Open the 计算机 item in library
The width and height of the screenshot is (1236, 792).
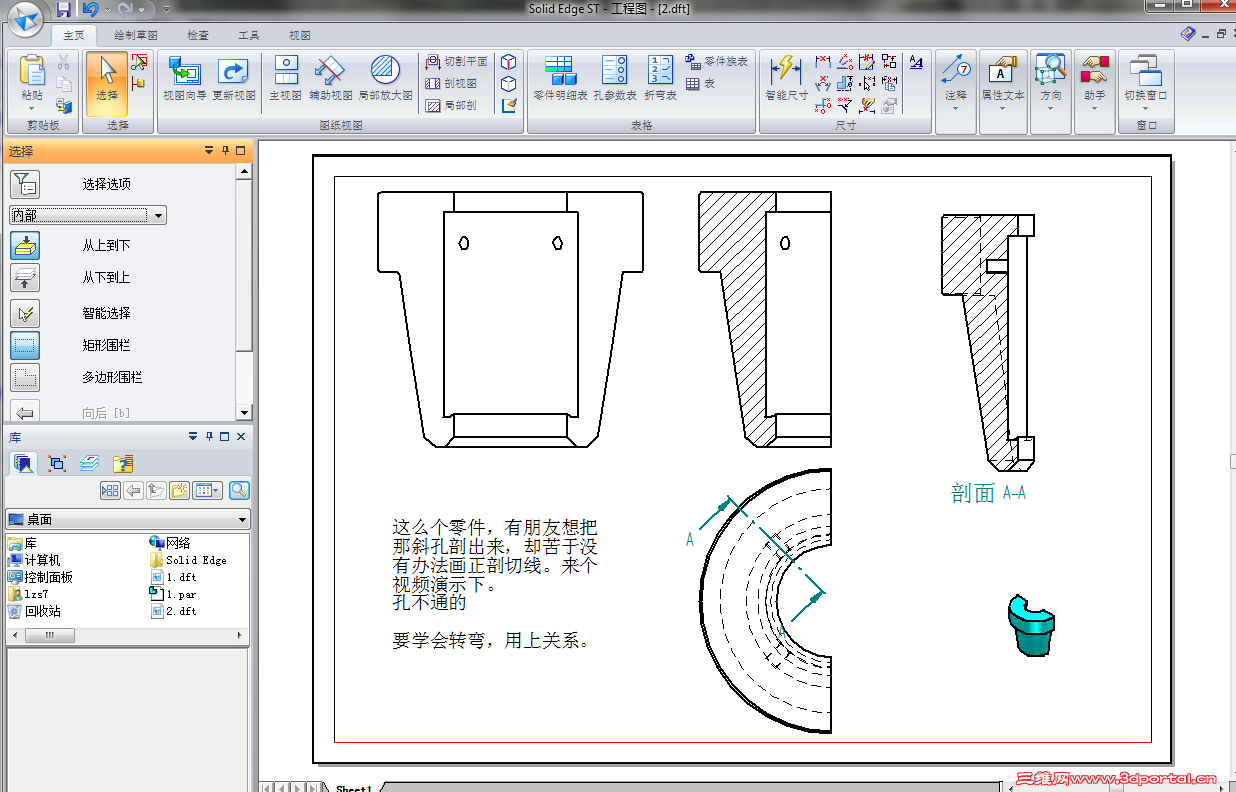[x=35, y=560]
